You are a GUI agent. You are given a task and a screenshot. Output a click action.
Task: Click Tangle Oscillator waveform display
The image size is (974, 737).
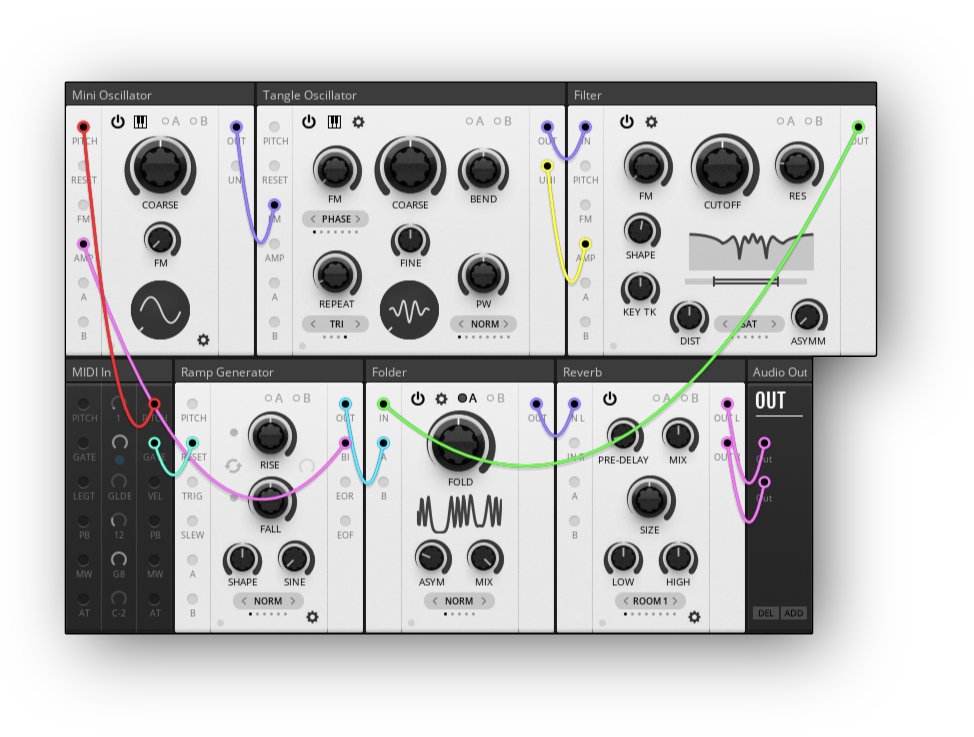409,310
